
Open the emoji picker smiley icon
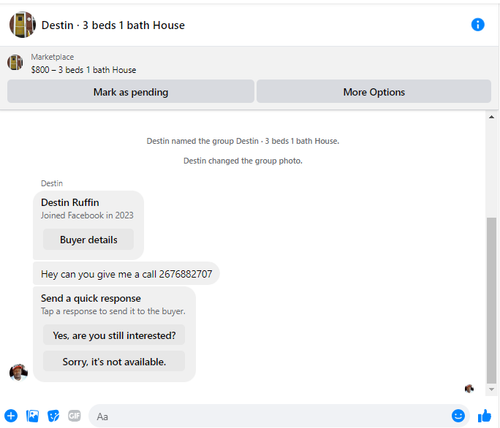click(458, 416)
